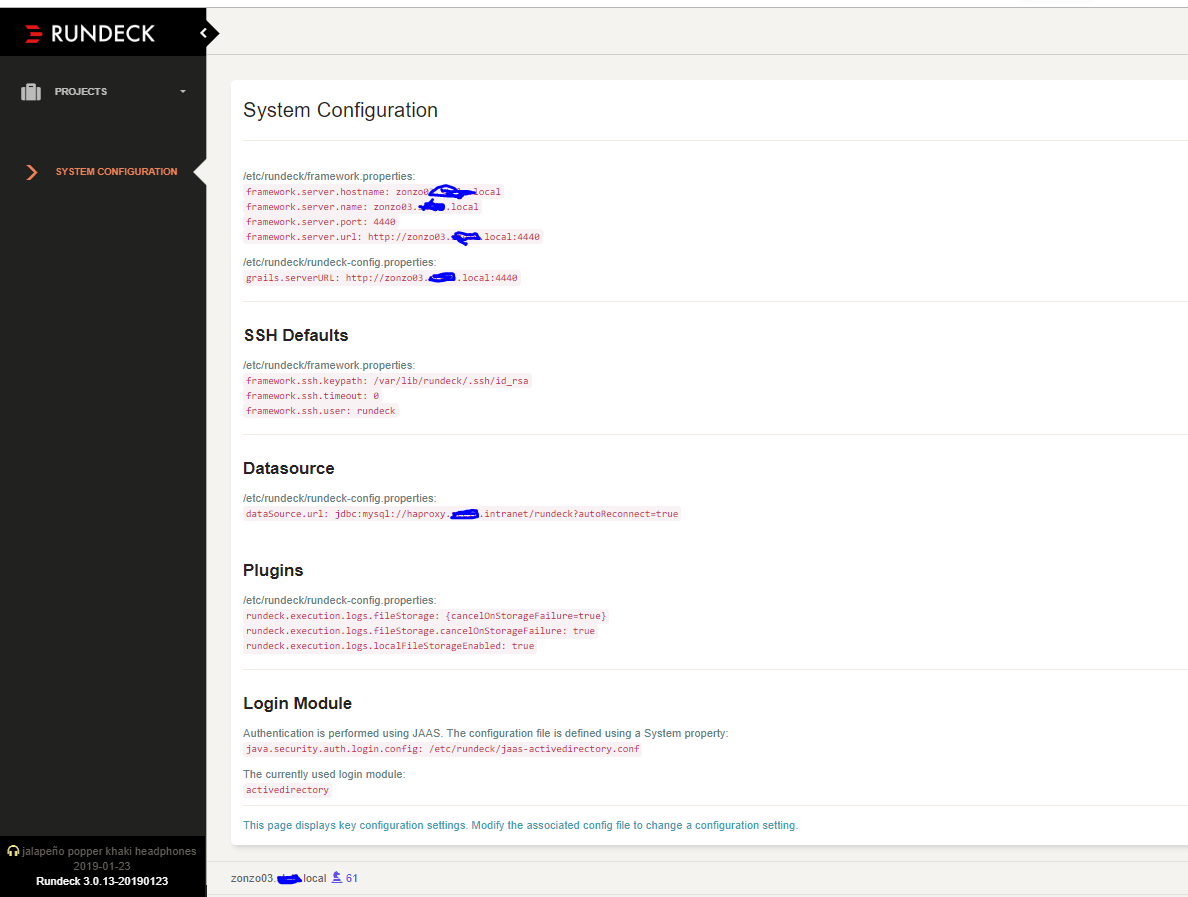Screen dimensions: 1188x897
Task: Select the framework.server.hostname line
Action: (374, 192)
